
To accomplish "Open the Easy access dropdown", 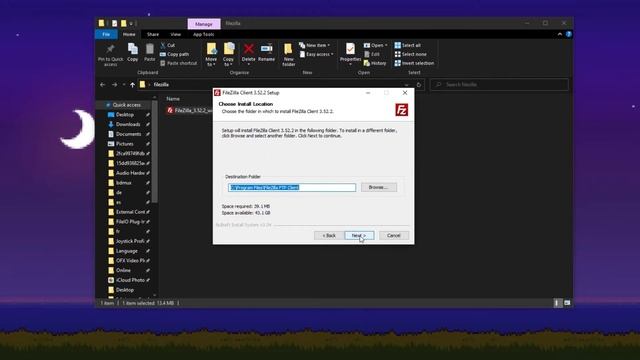I will tap(316, 54).
